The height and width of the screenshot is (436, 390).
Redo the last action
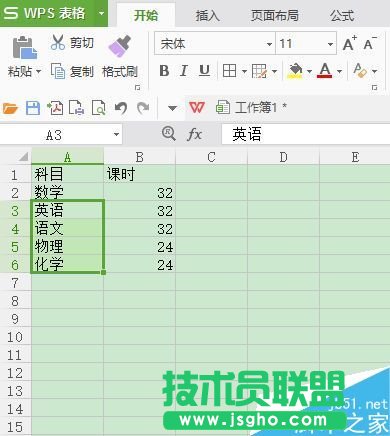(x=143, y=108)
